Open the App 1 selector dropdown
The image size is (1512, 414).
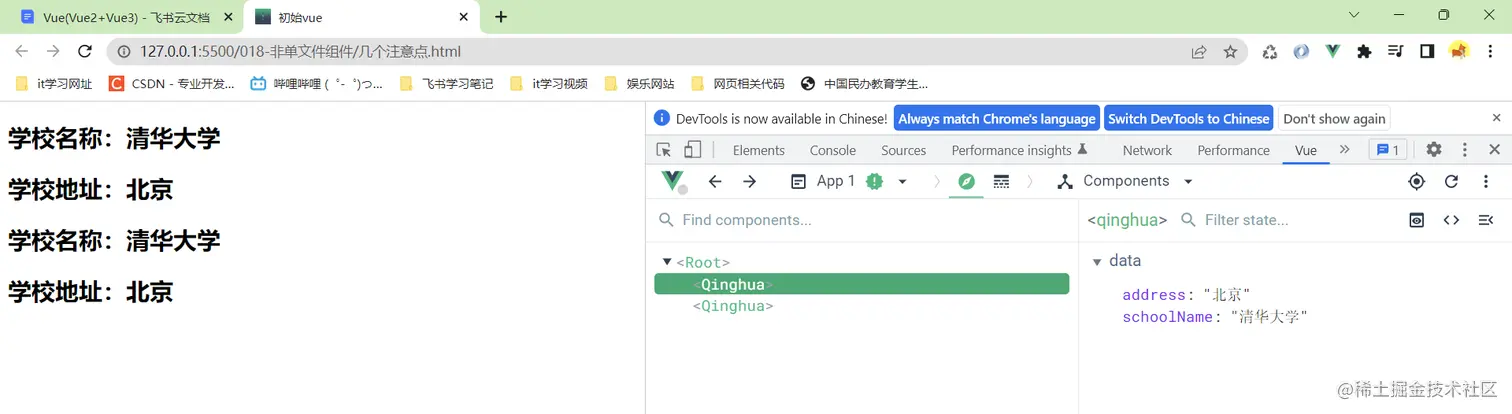tap(849, 181)
